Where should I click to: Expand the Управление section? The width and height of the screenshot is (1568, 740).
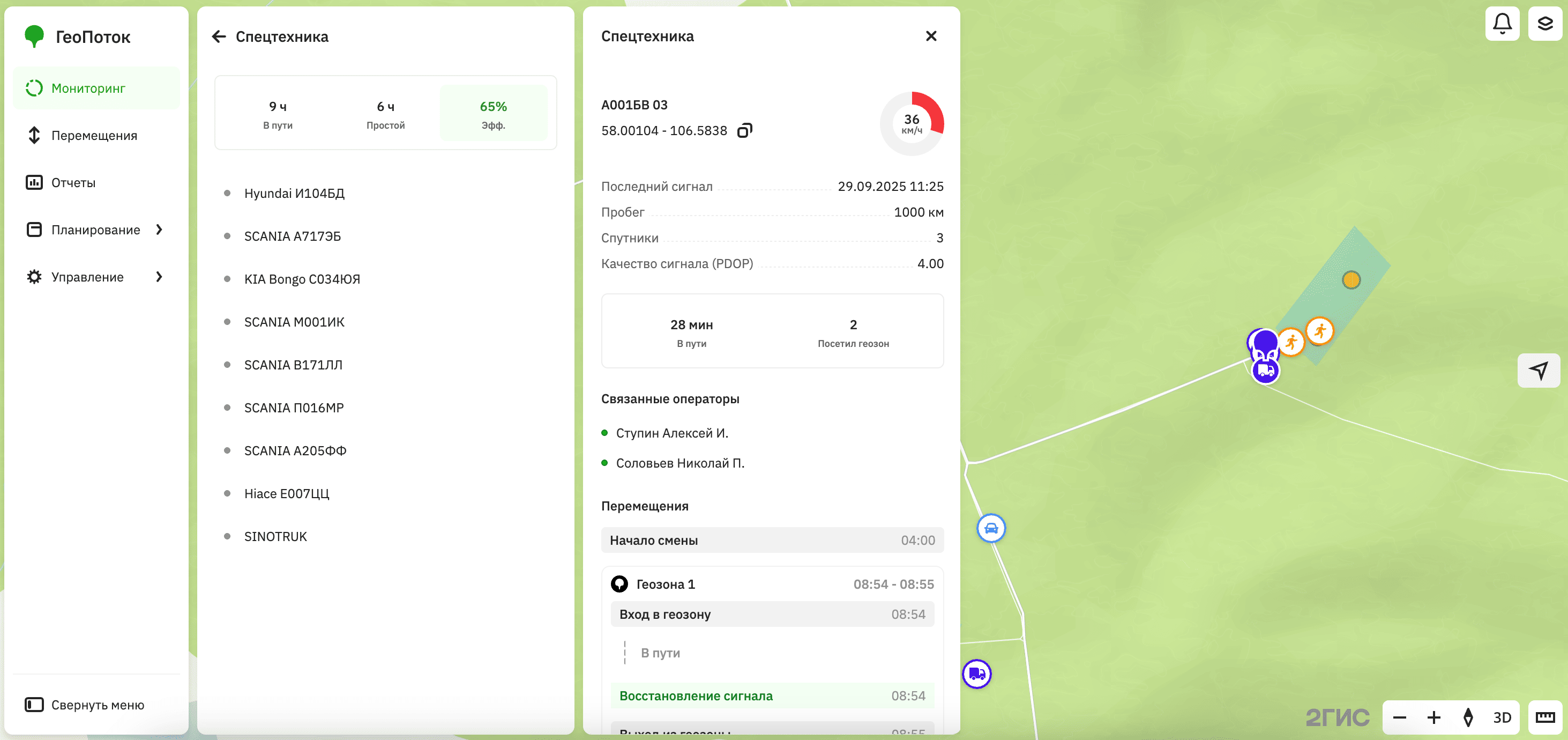[x=86, y=277]
